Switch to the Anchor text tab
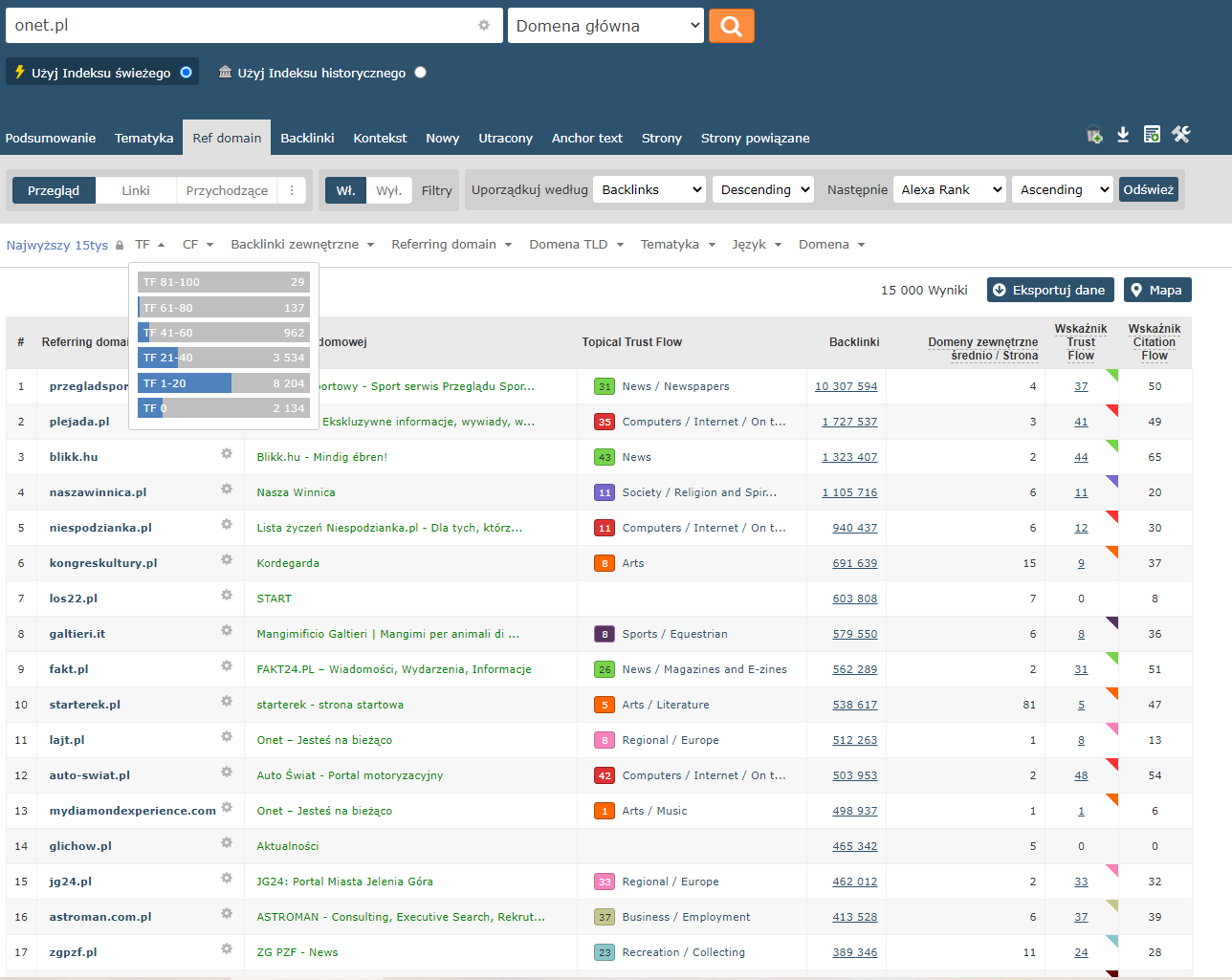 (x=587, y=138)
